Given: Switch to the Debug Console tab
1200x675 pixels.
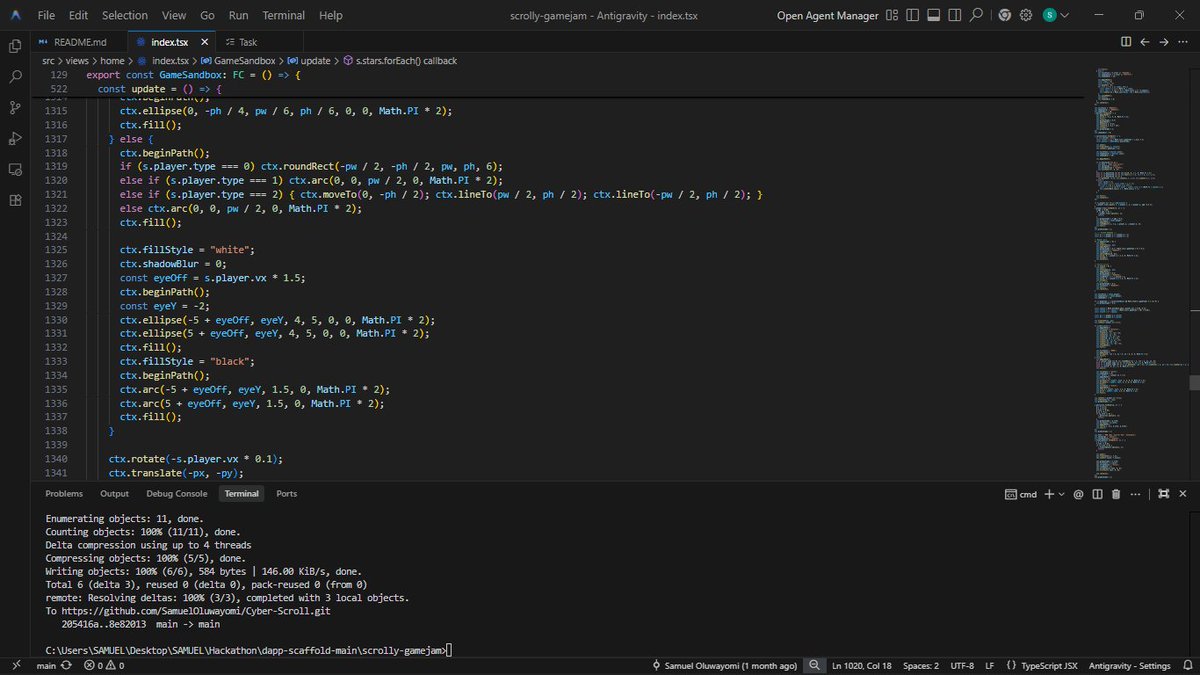Looking at the screenshot, I should (177, 494).
